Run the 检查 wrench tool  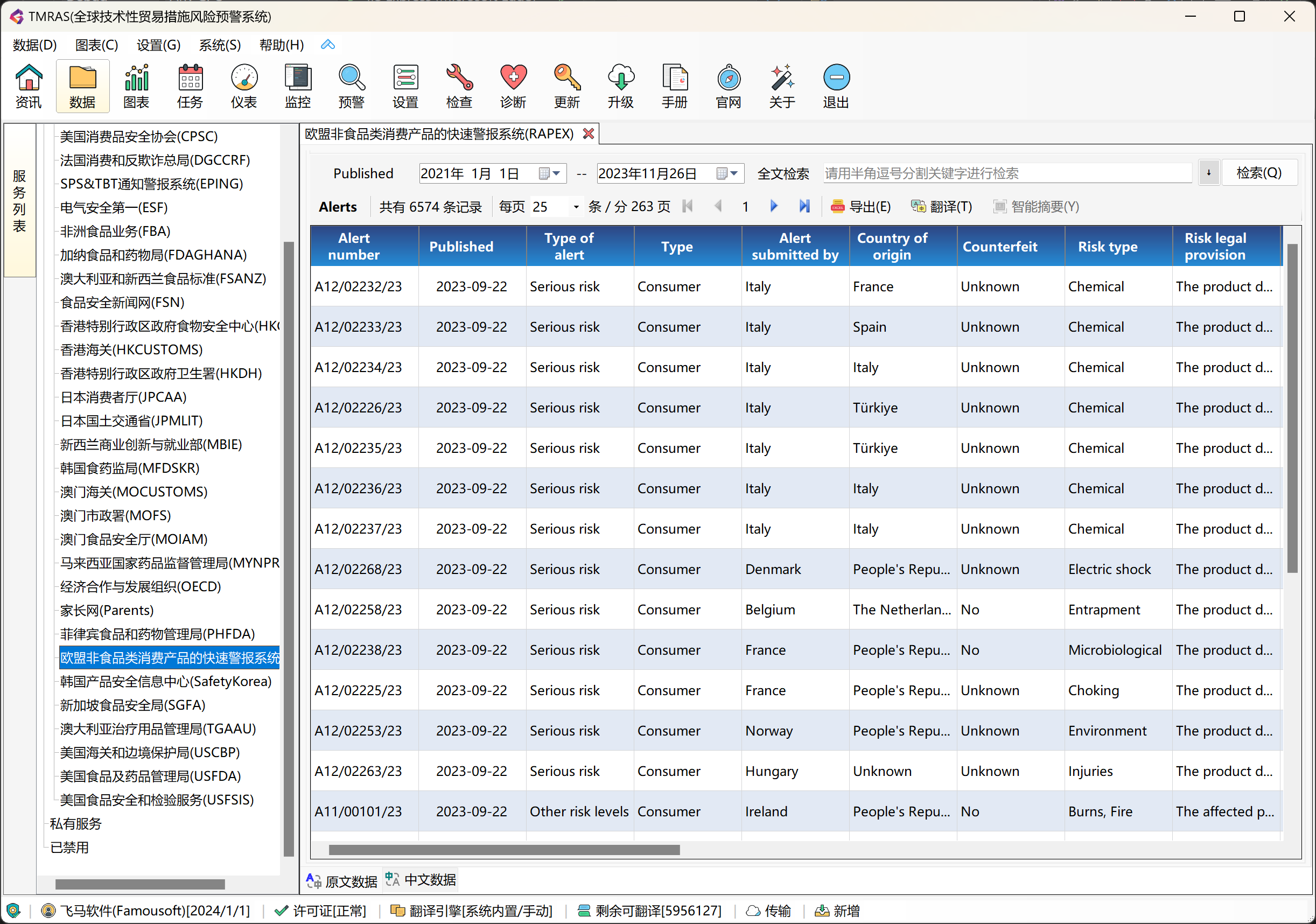pos(459,86)
